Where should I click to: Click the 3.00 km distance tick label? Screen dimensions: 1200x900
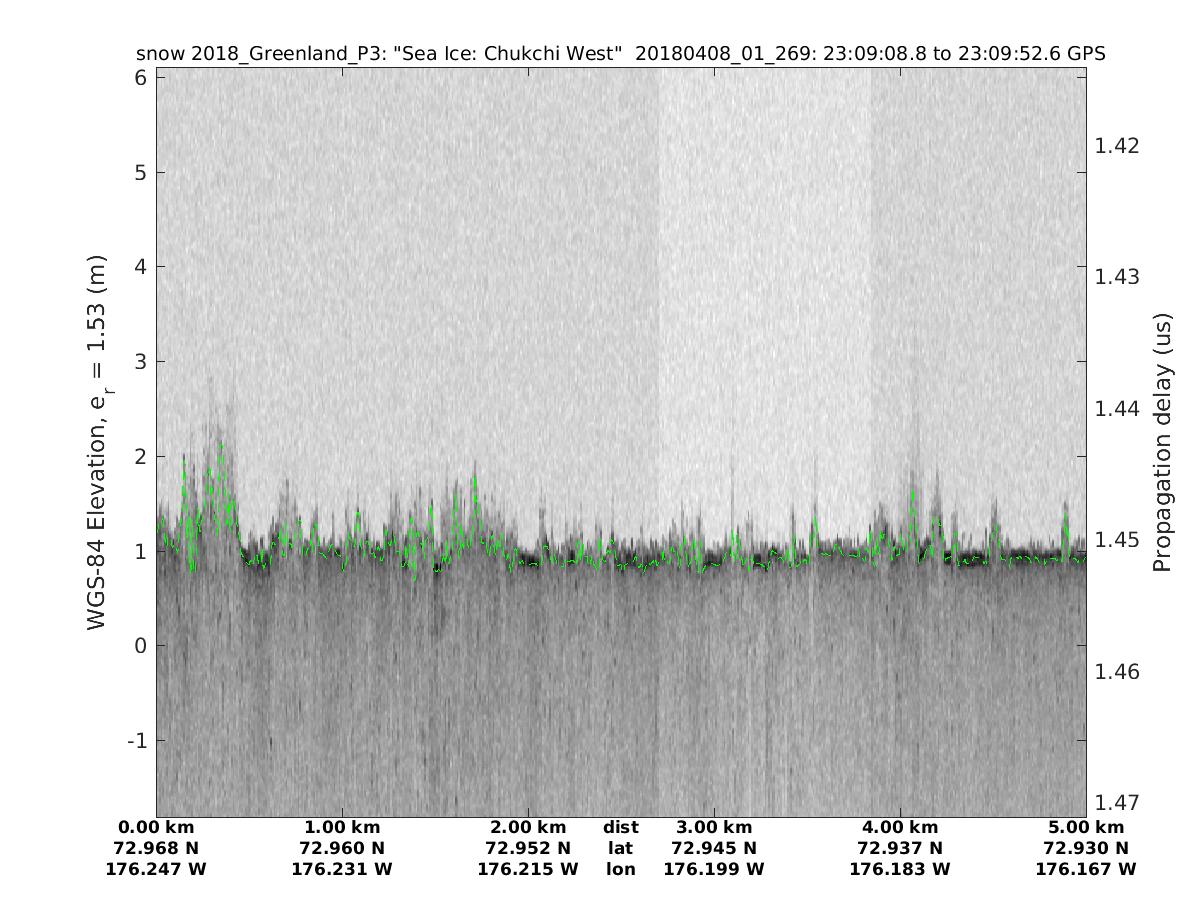click(713, 828)
